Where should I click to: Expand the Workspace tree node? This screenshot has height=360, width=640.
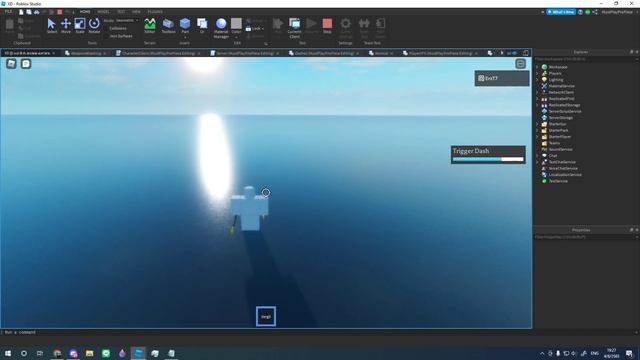538,67
